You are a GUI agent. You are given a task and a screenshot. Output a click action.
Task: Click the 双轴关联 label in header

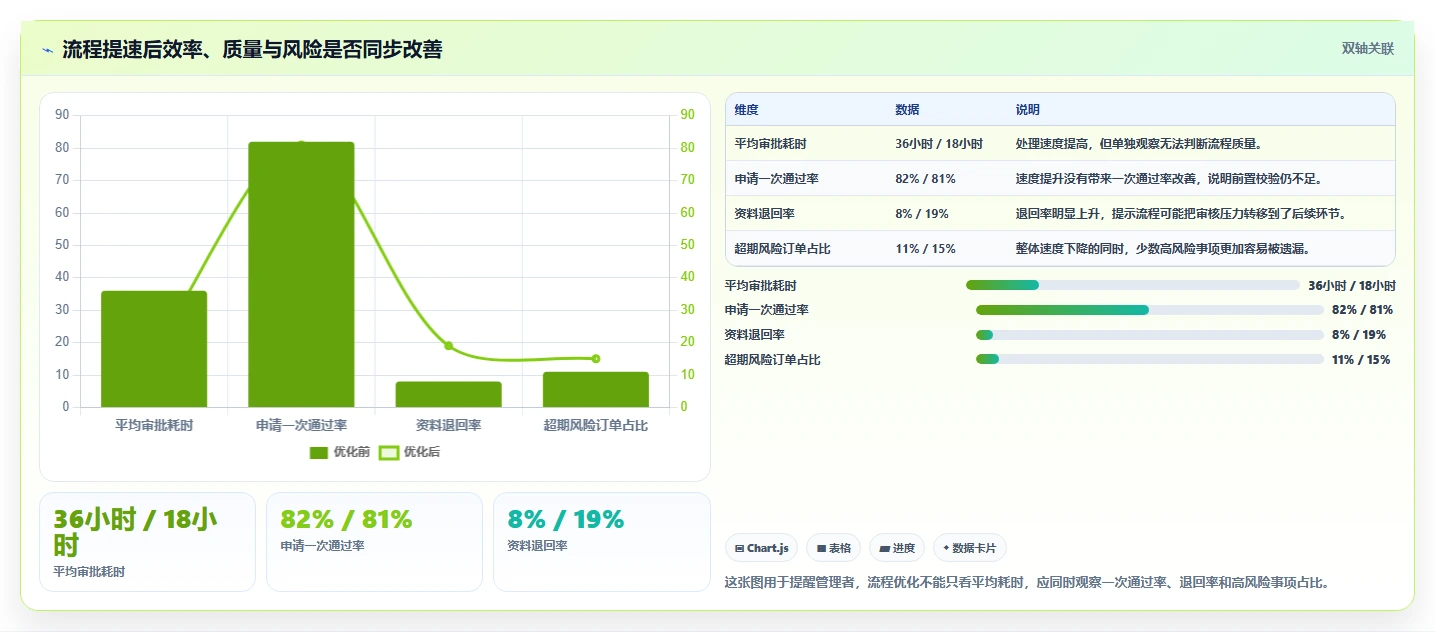click(1368, 48)
